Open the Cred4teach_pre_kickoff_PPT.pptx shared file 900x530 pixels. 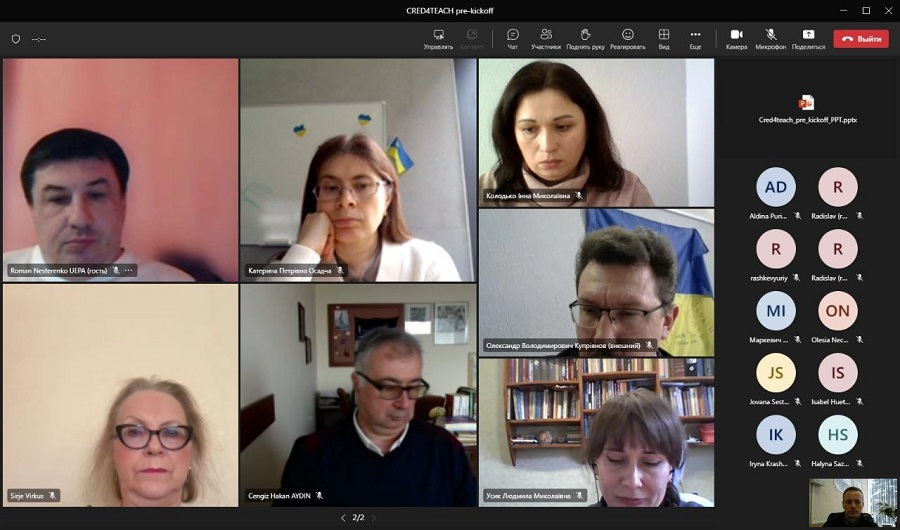(x=807, y=109)
